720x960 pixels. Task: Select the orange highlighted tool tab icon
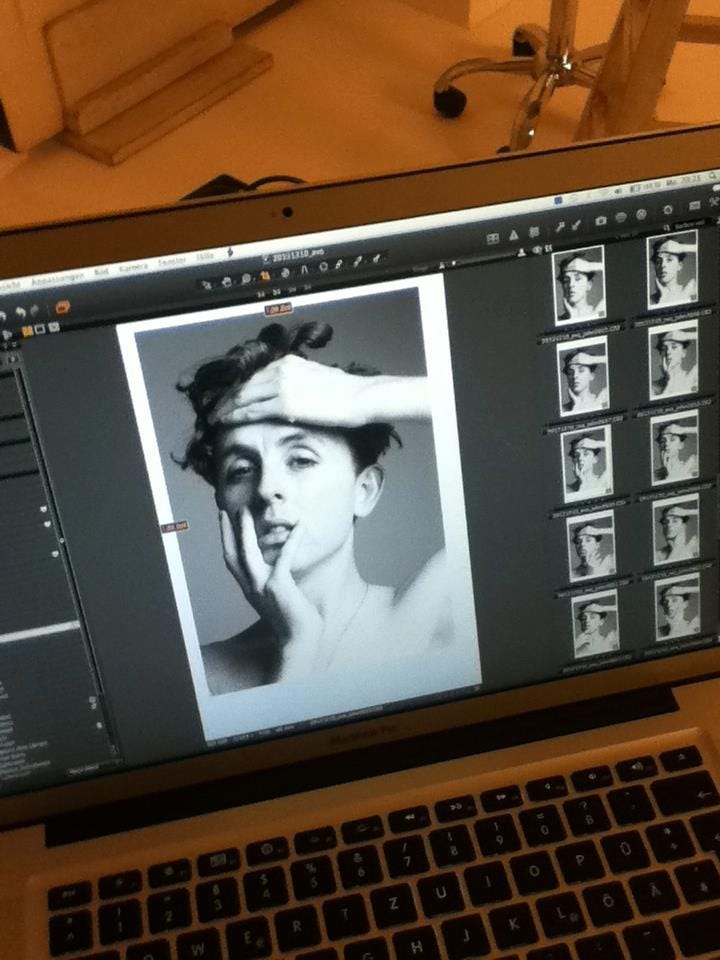28,331
